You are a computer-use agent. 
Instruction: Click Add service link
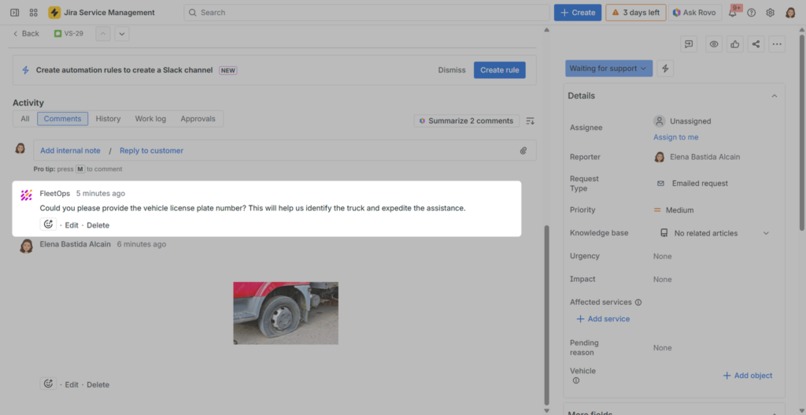pos(603,319)
